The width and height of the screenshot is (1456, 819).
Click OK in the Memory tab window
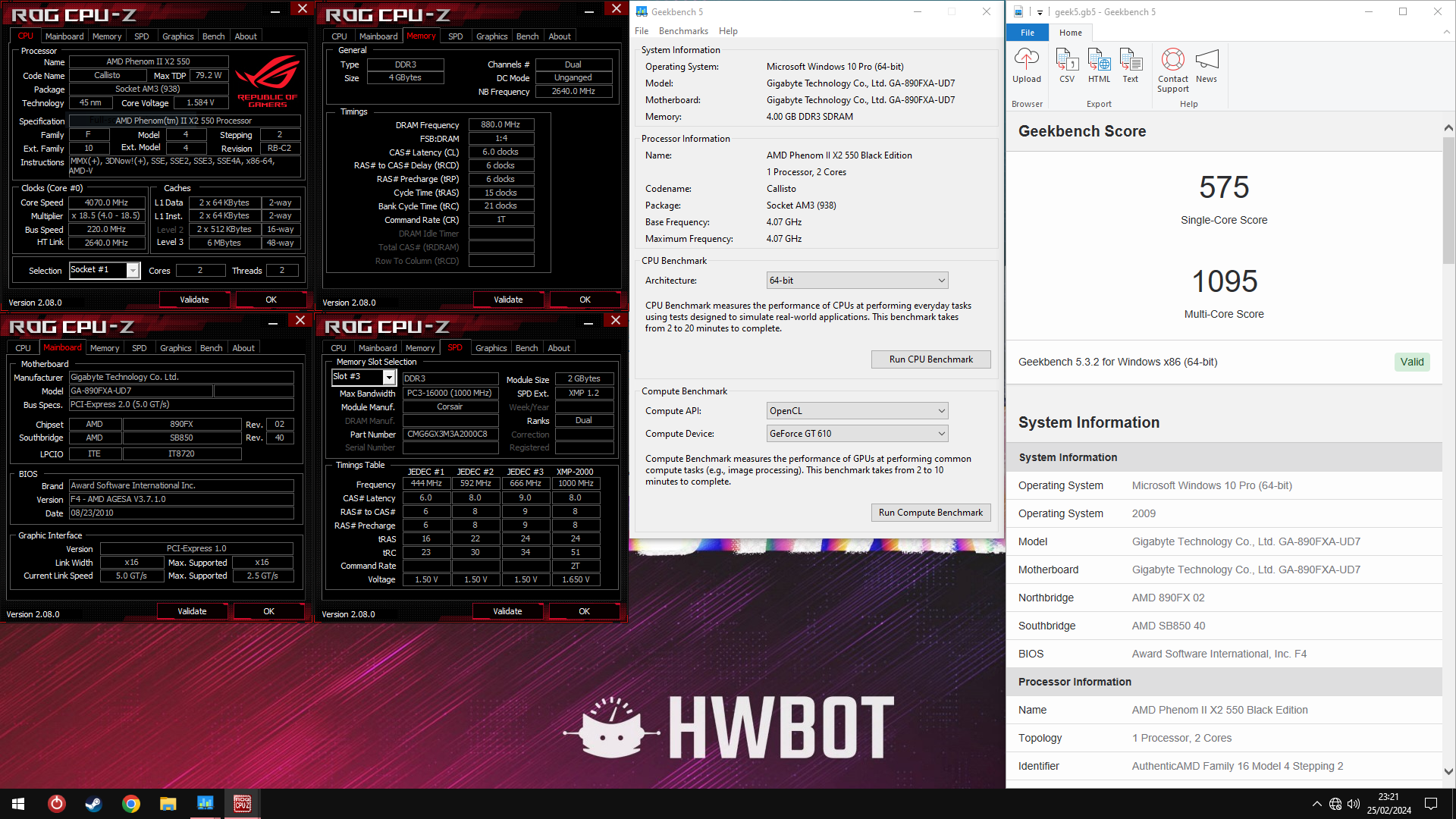click(x=585, y=300)
